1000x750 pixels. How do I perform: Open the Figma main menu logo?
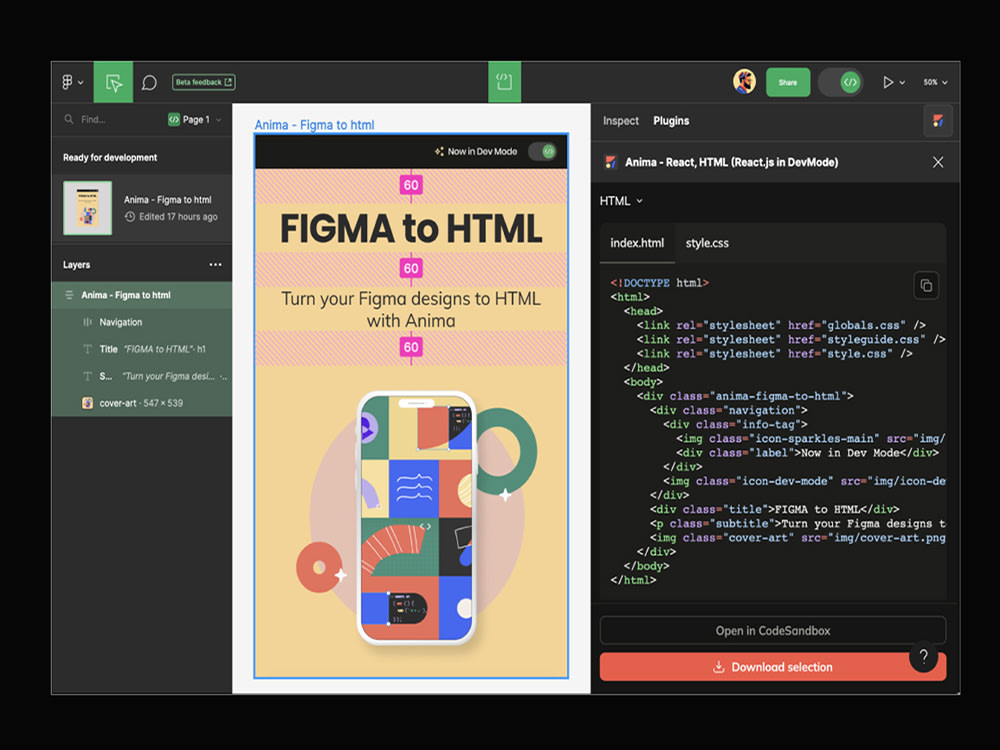(x=68, y=82)
